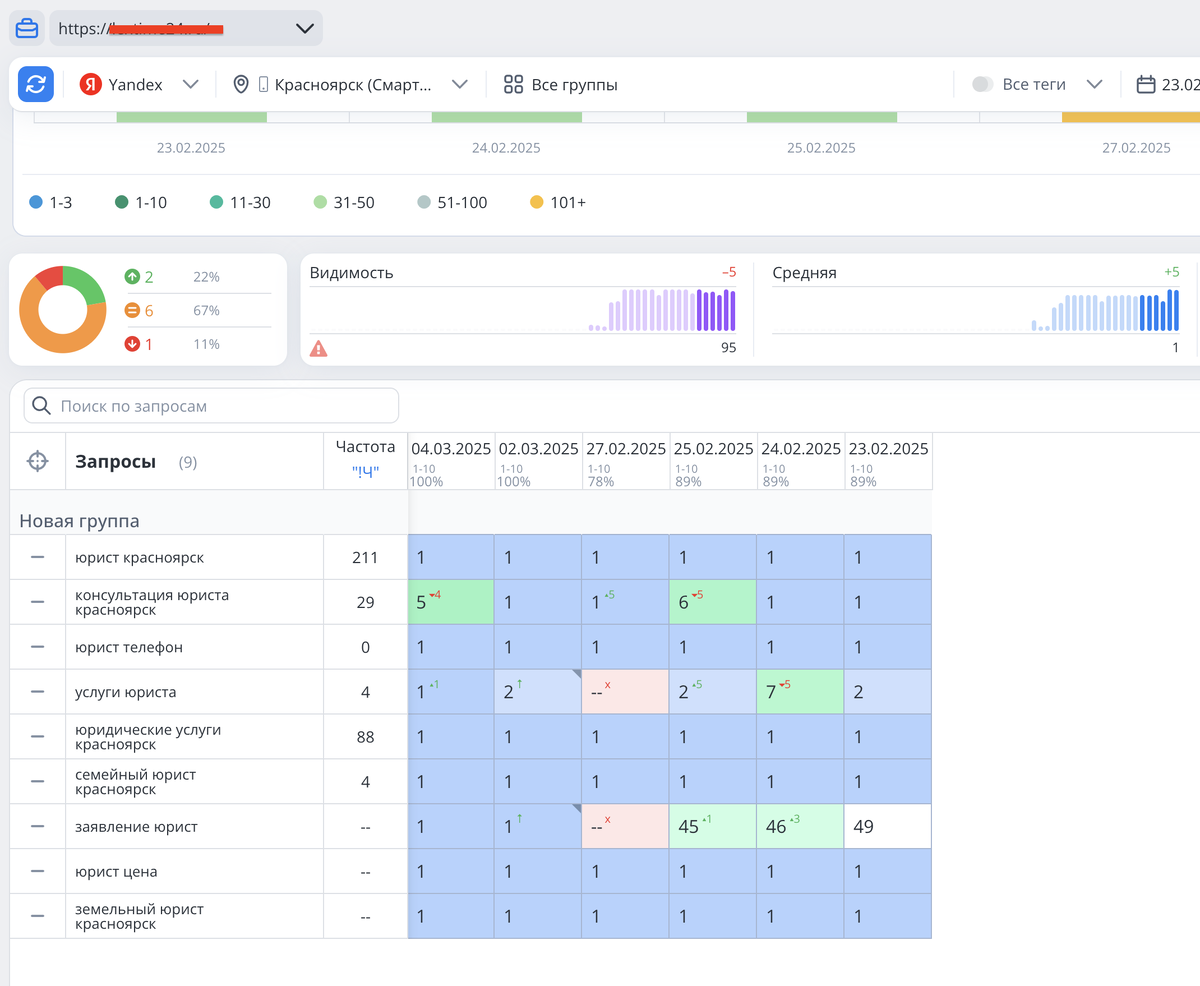1200x986 pixels.
Task: Toggle the Все теги switch
Action: coord(983,85)
